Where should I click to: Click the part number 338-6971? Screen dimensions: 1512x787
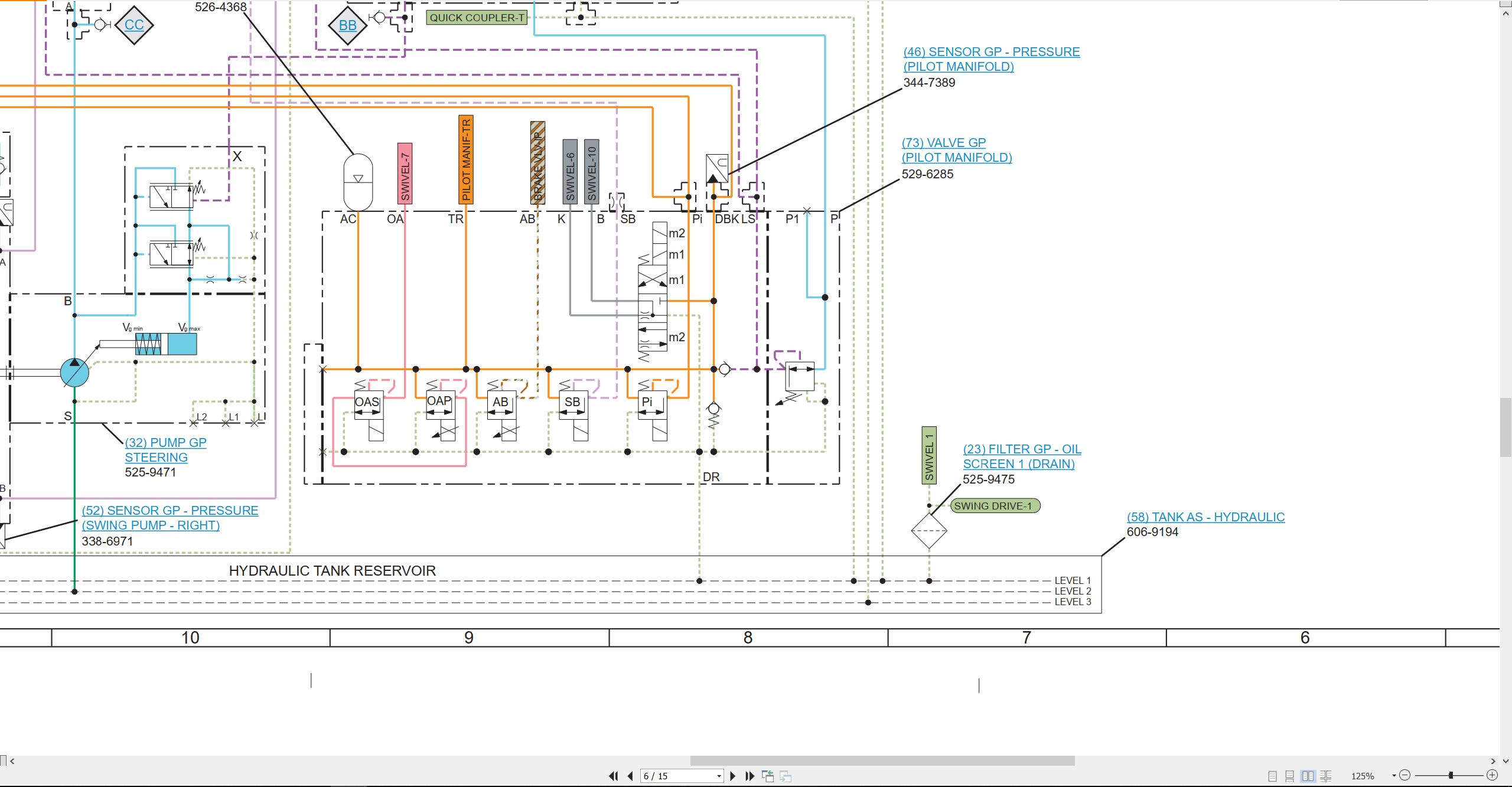click(107, 541)
